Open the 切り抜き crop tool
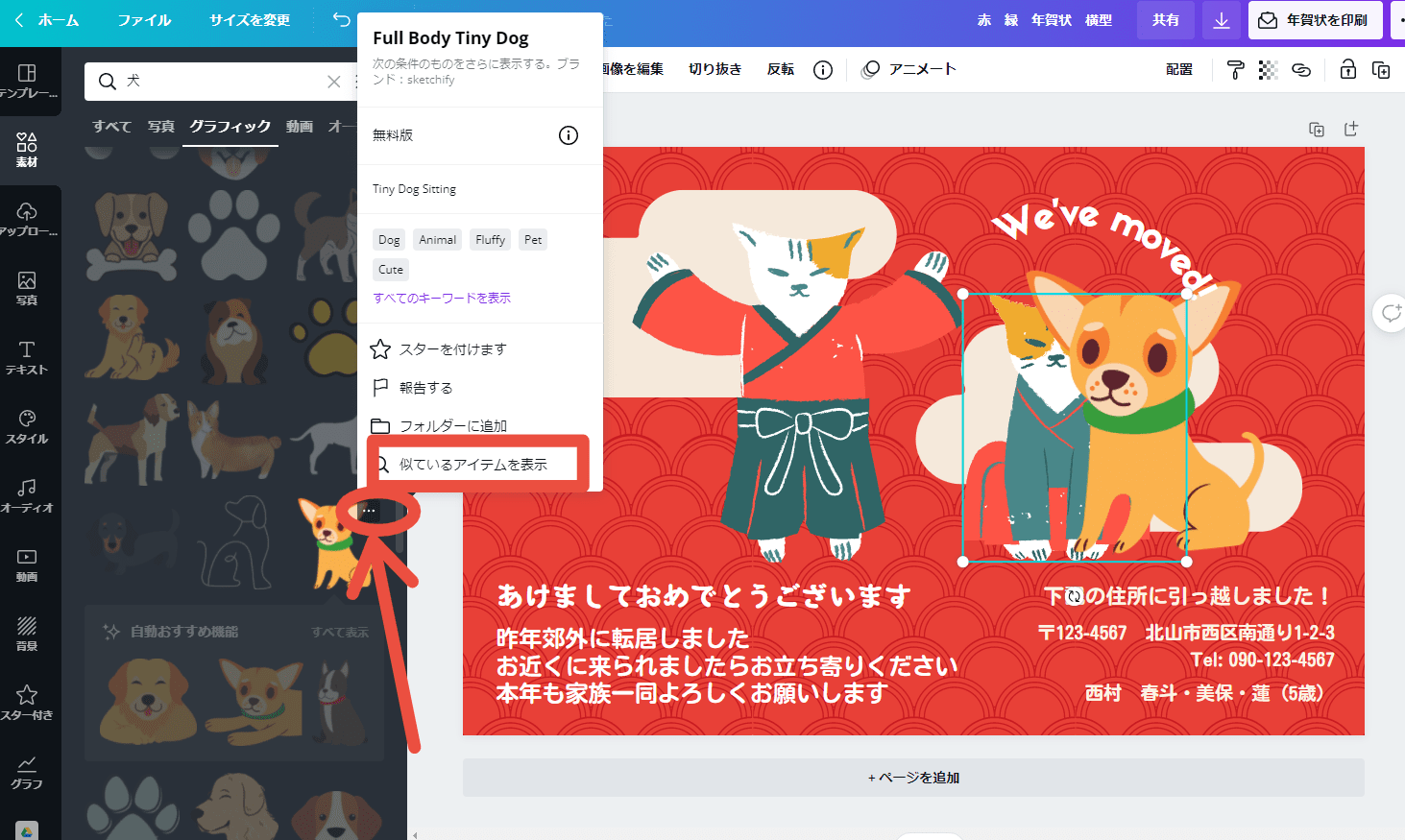Viewport: 1405px width, 840px height. tap(715, 68)
